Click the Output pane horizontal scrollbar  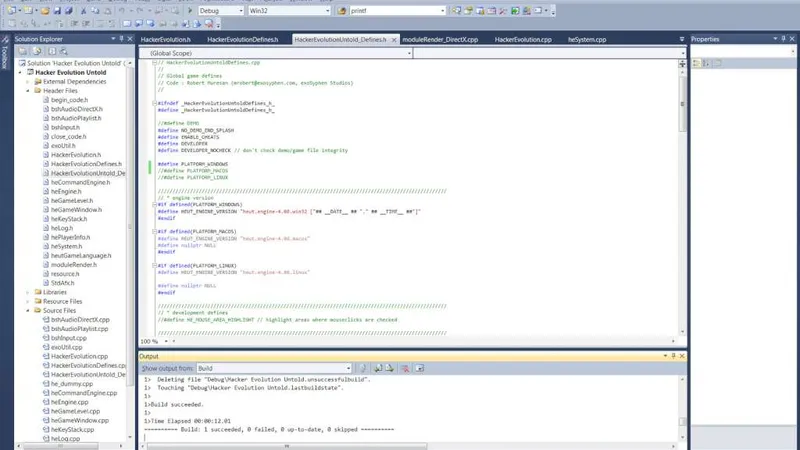click(286, 446)
